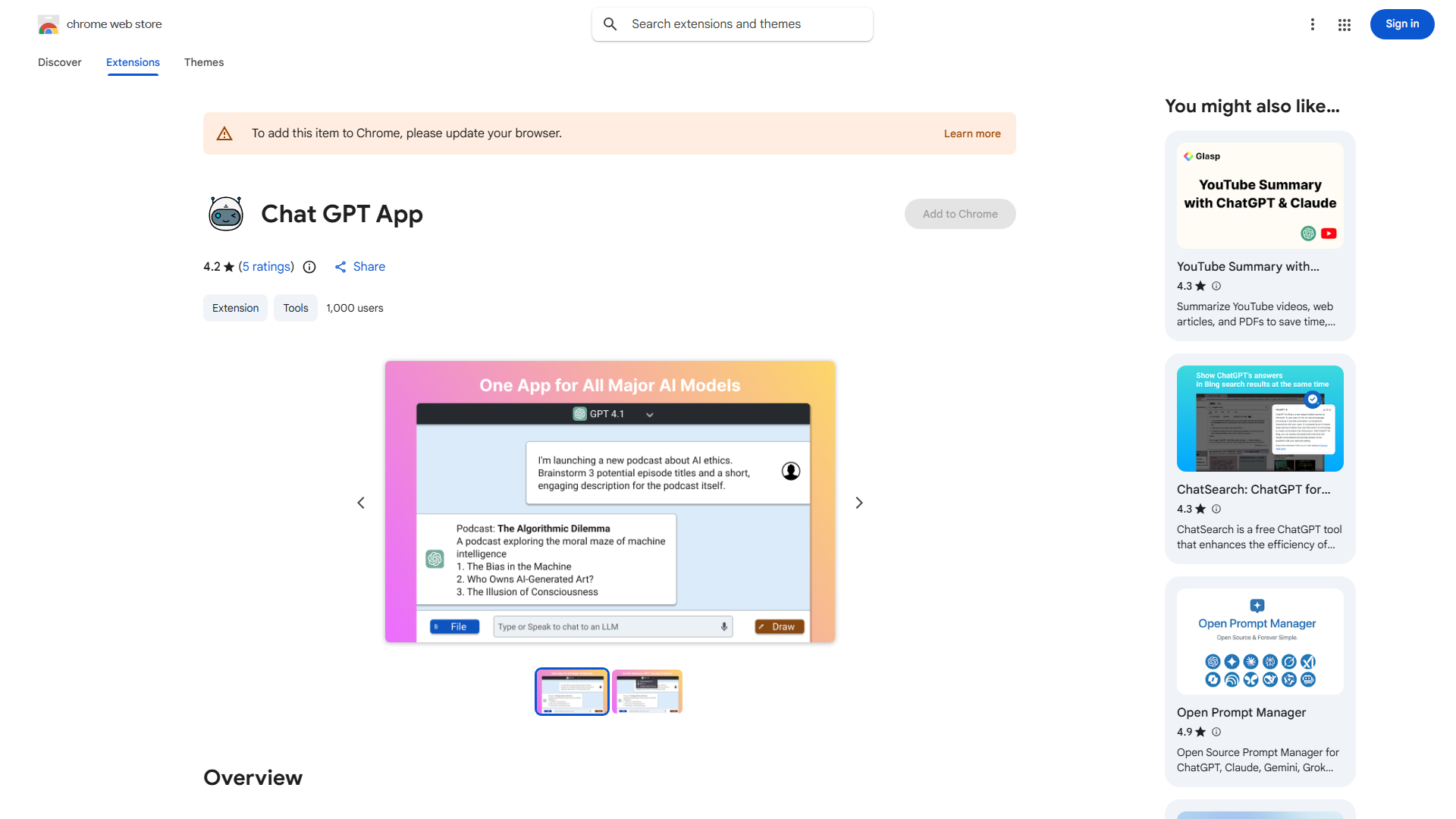Image resolution: width=1456 pixels, height=819 pixels.
Task: Open the three-dot overflow menu
Action: [x=1313, y=24]
